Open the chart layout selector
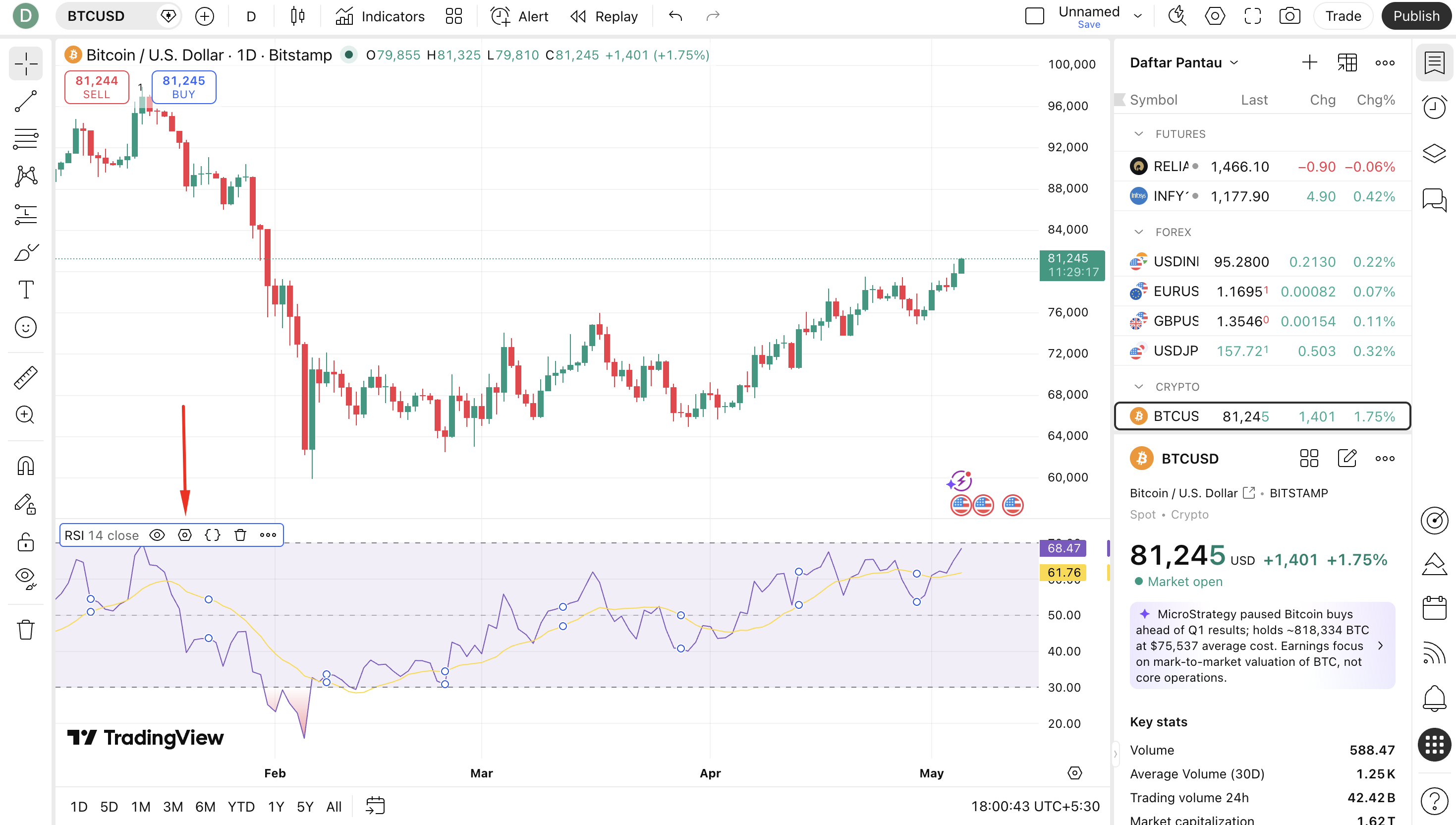The image size is (1456, 825). coord(1034,16)
